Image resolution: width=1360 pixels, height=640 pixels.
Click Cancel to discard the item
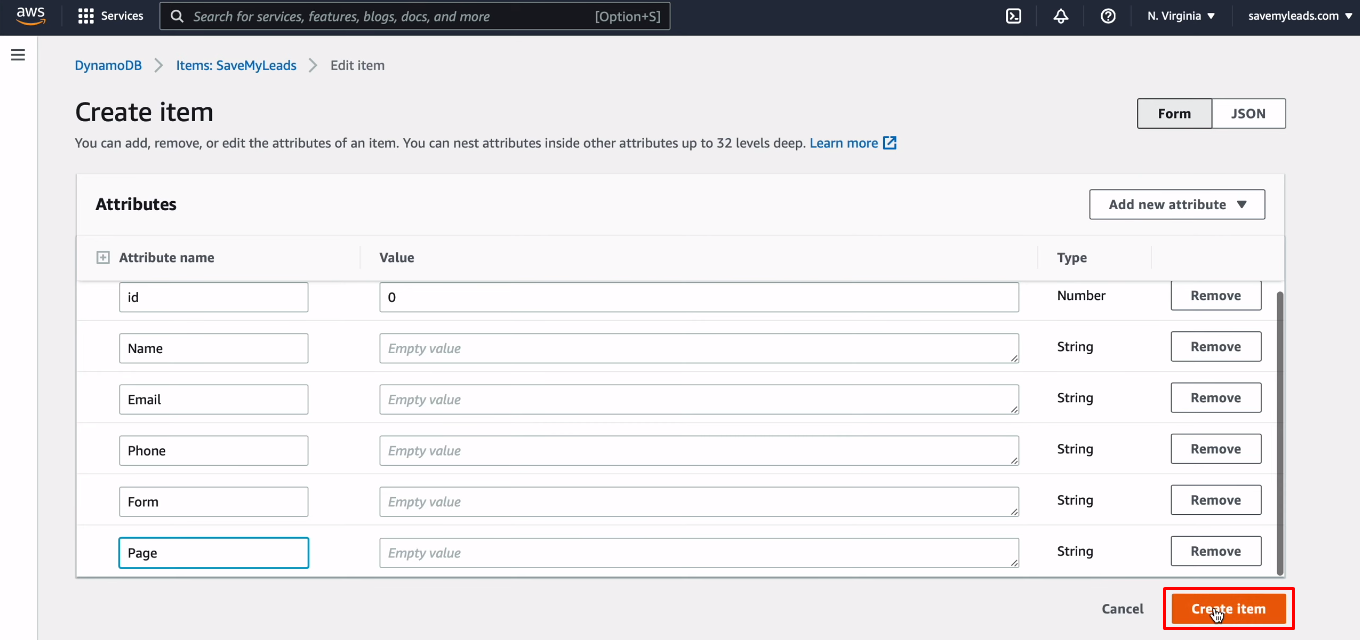click(1122, 609)
